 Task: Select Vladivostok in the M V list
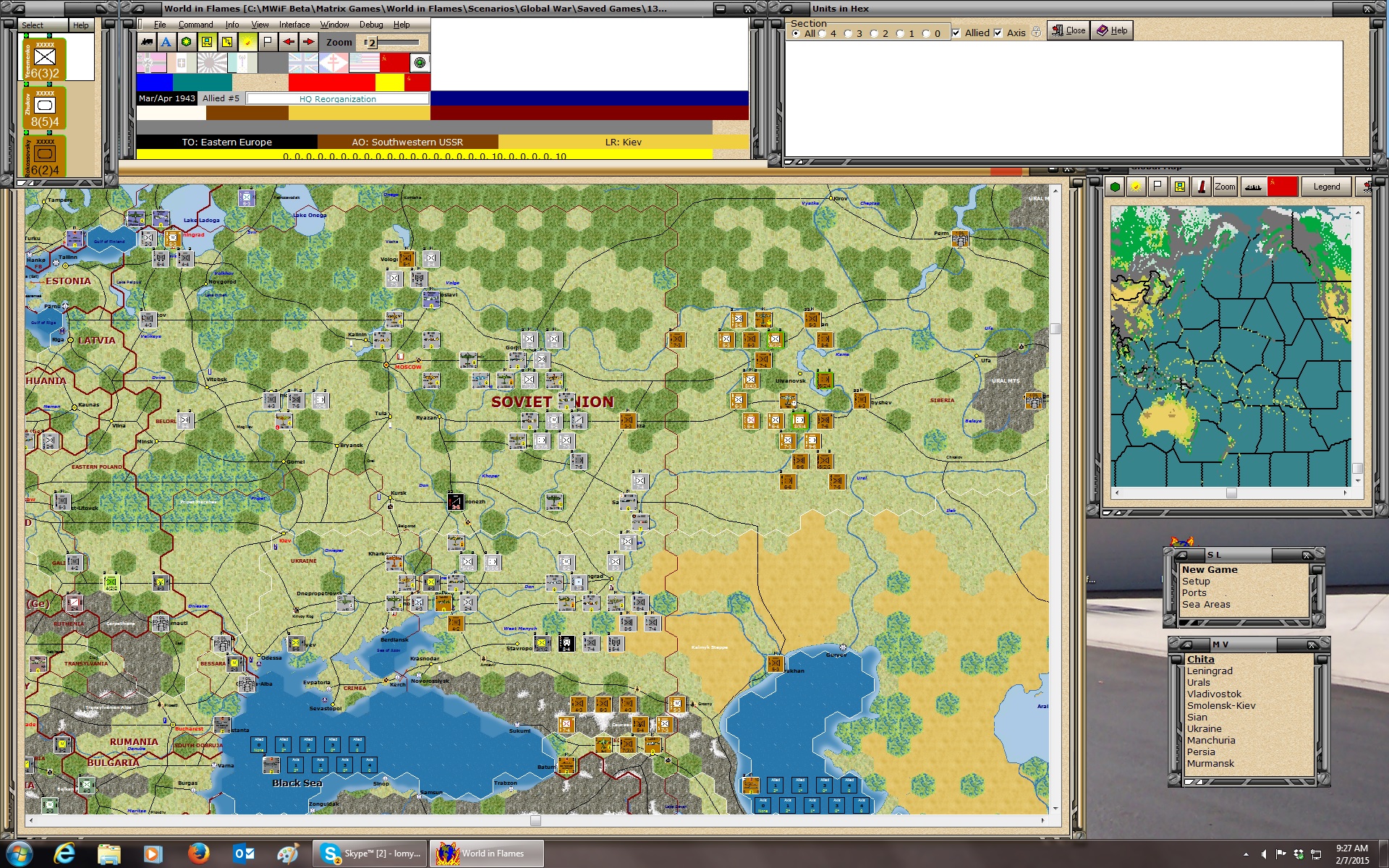(1214, 694)
